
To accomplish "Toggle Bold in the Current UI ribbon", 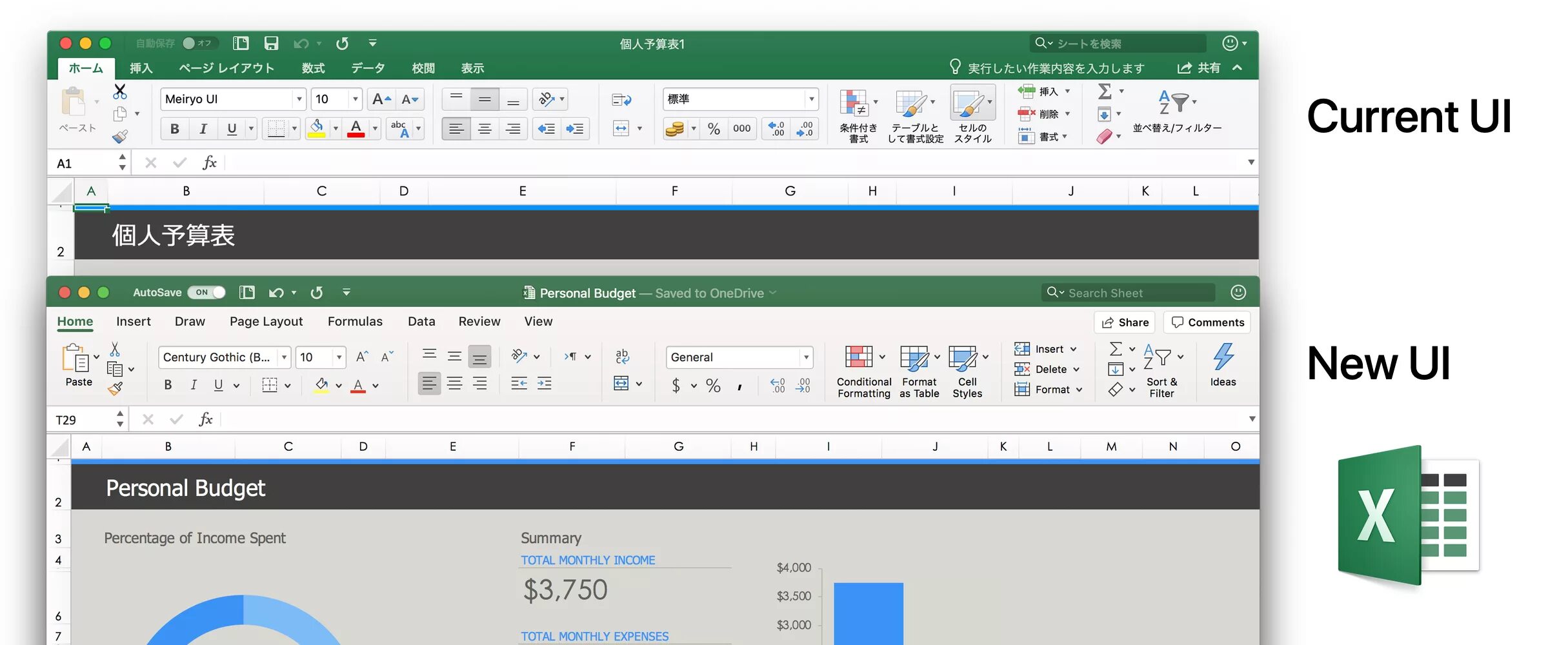I will click(x=174, y=129).
